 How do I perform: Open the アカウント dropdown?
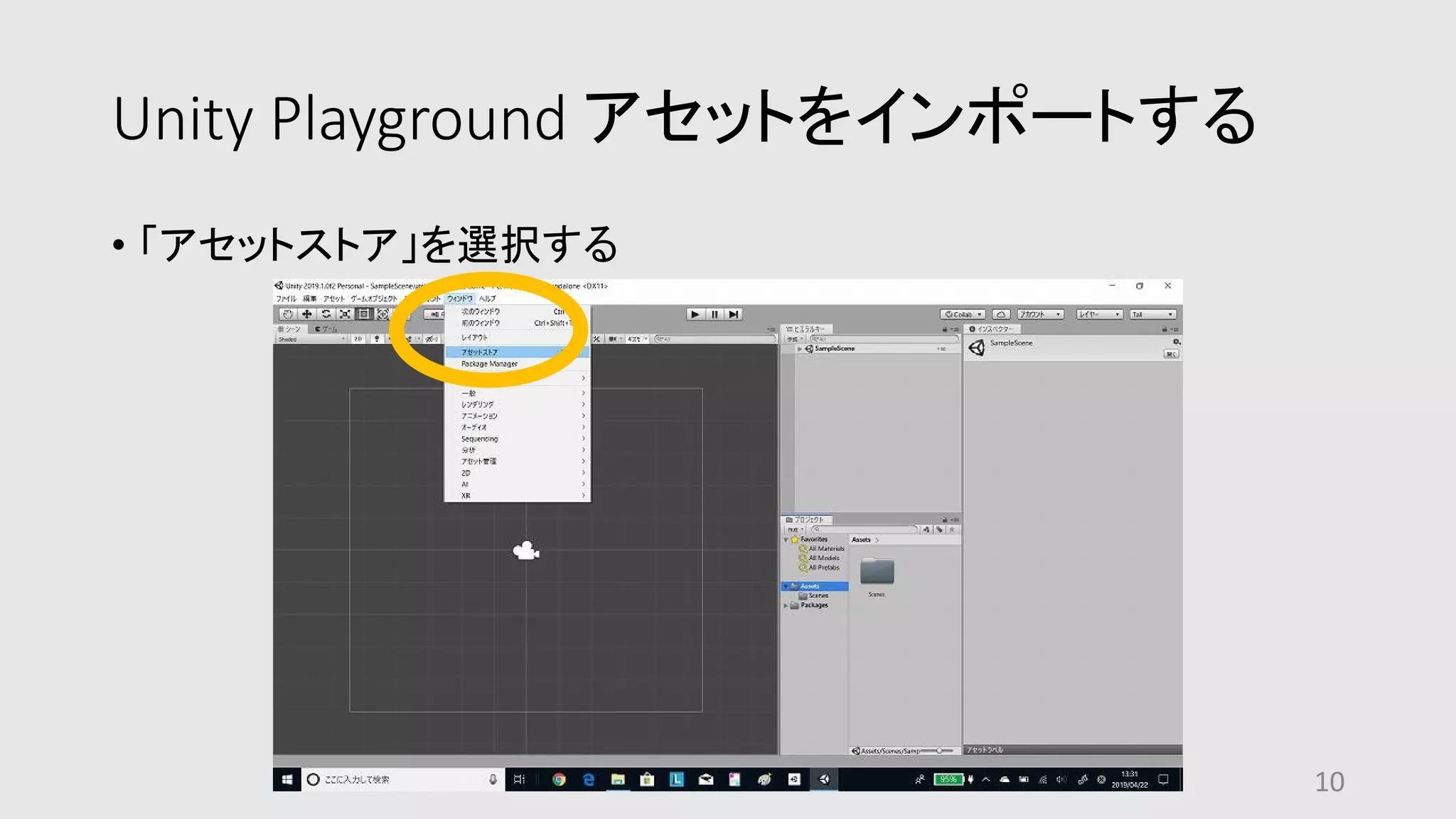1040,314
